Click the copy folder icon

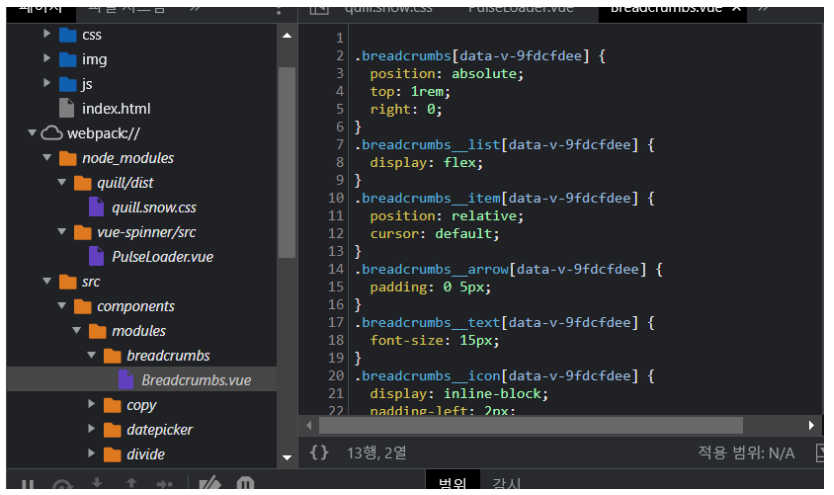pyautogui.click(x=112, y=405)
